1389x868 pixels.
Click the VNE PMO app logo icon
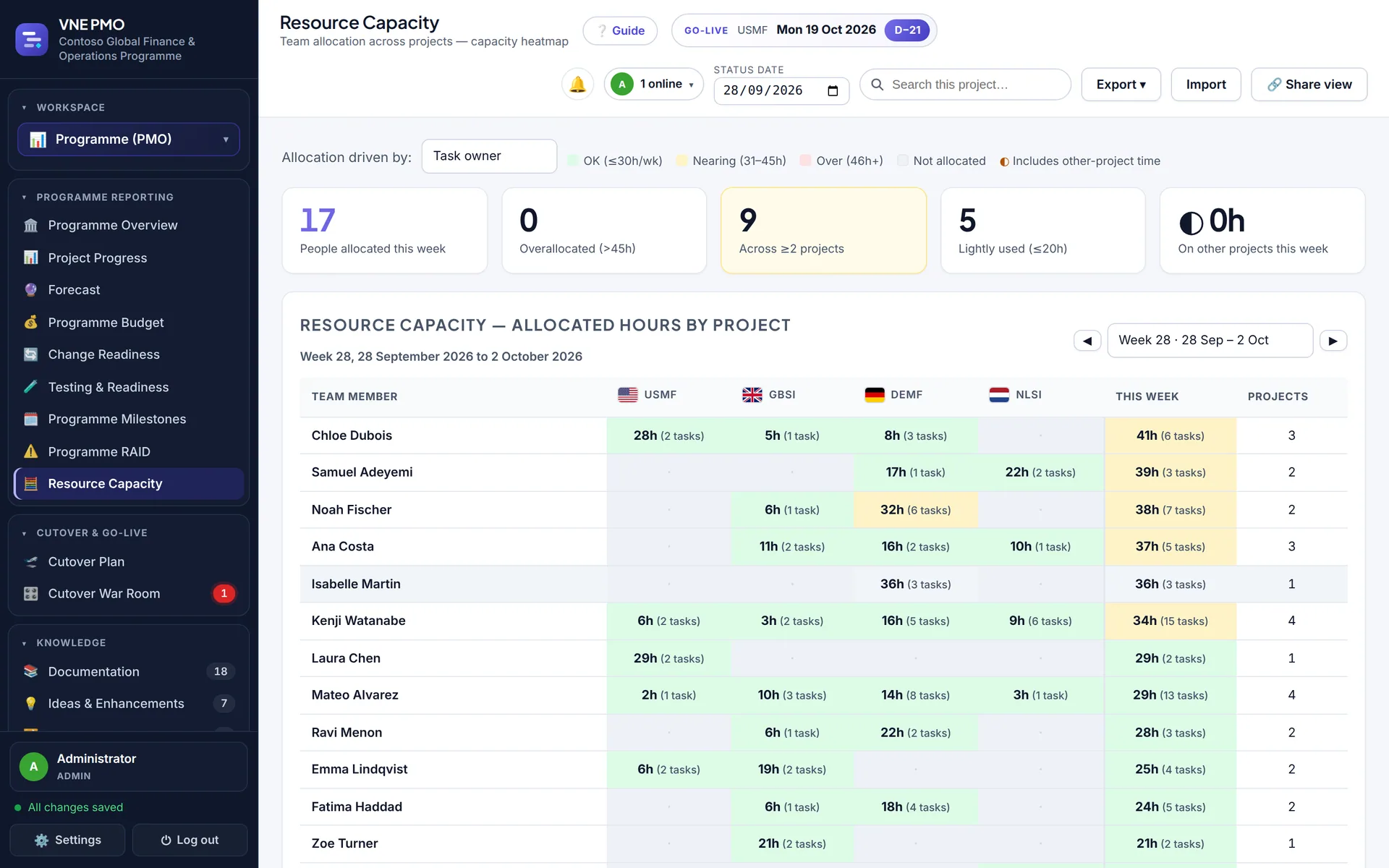pyautogui.click(x=32, y=40)
